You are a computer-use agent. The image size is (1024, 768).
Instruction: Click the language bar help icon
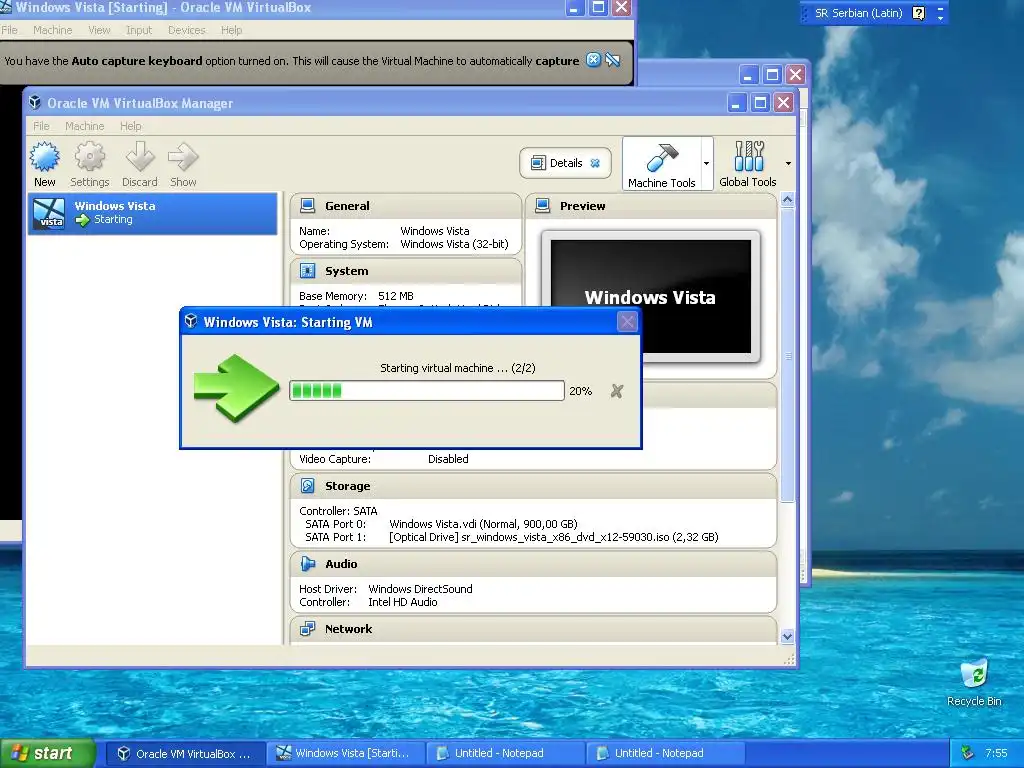click(x=918, y=13)
